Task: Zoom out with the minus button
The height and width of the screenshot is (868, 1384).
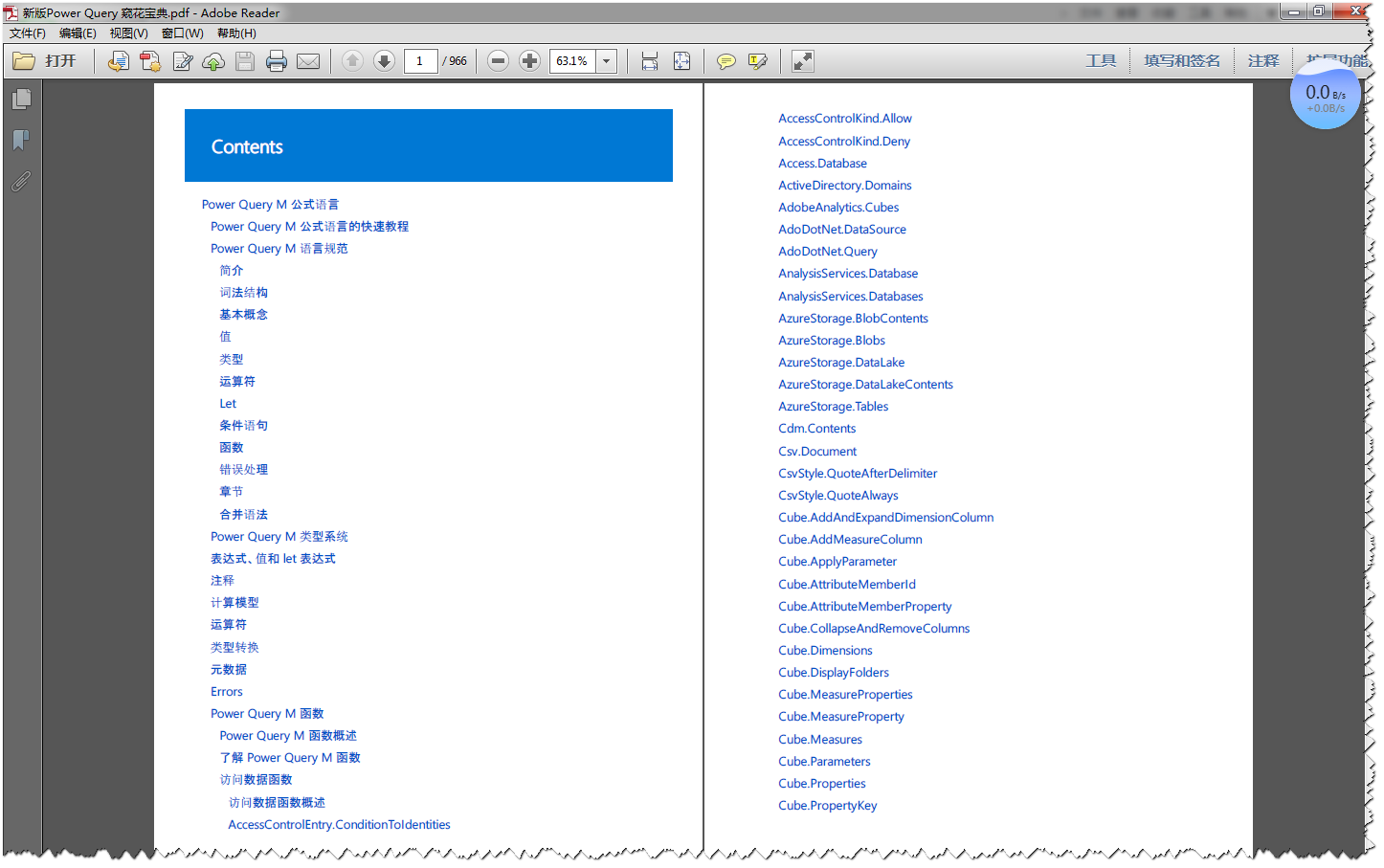Action: pyautogui.click(x=498, y=61)
